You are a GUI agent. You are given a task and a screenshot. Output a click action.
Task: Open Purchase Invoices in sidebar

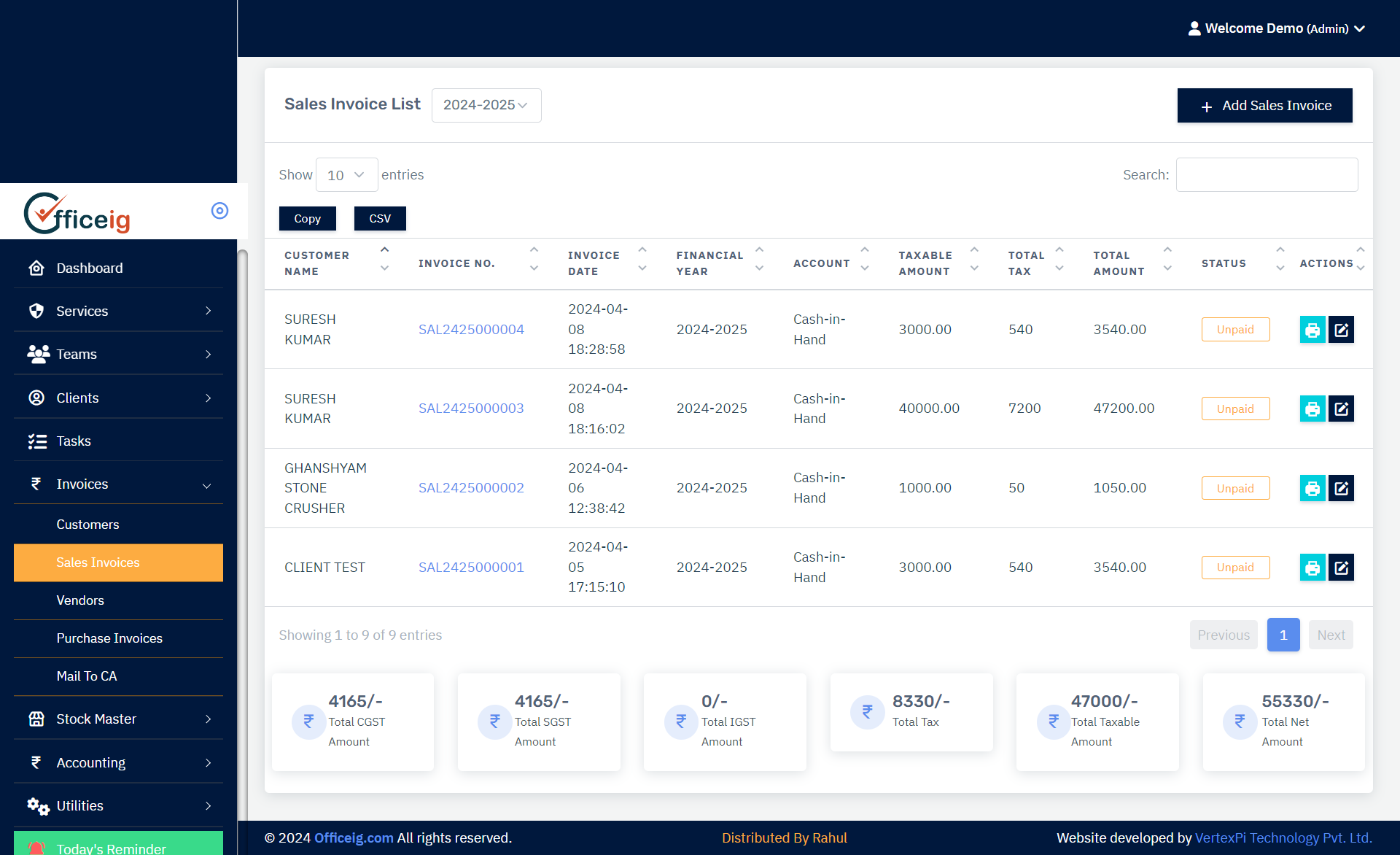tap(109, 638)
